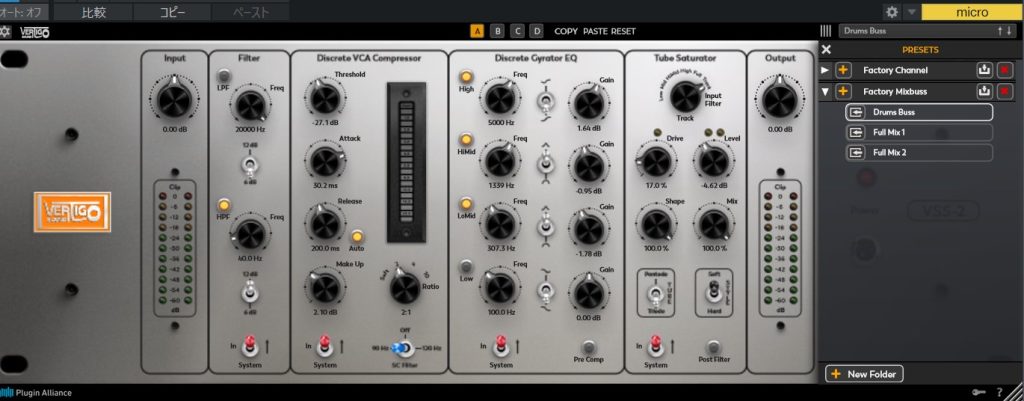This screenshot has width=1024, height=401.
Task: Select preset slot D
Action: [x=537, y=31]
